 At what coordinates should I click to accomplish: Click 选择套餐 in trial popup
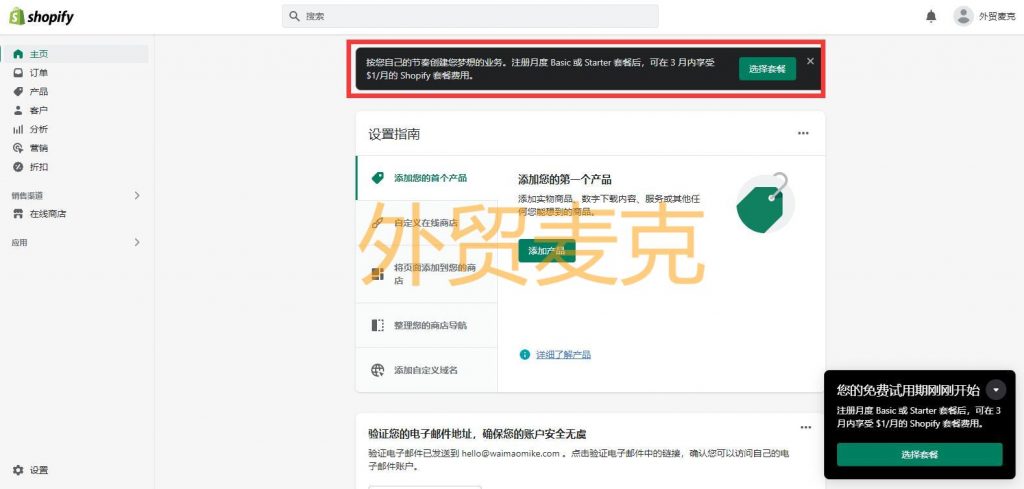(920, 454)
